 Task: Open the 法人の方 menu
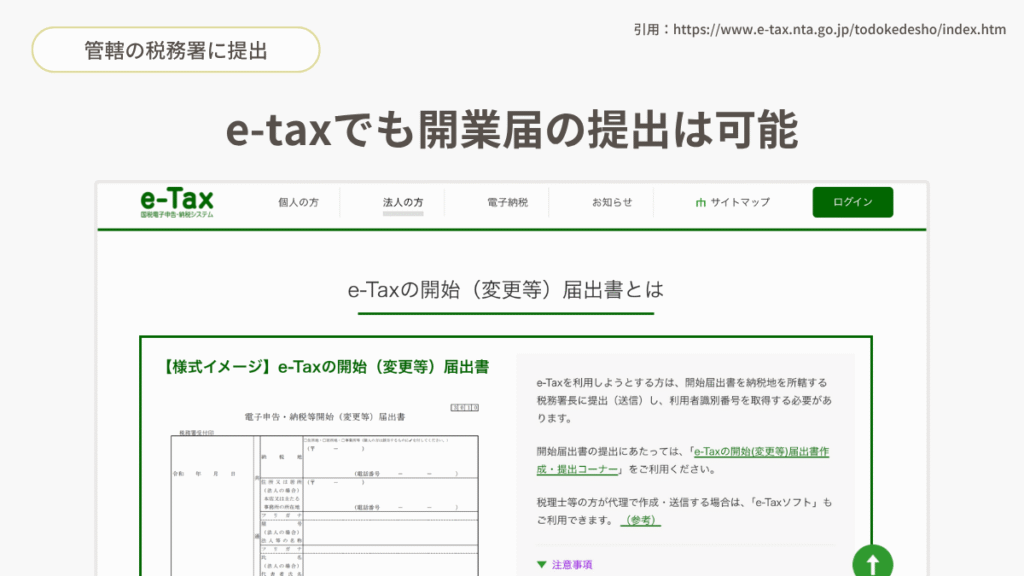click(403, 202)
